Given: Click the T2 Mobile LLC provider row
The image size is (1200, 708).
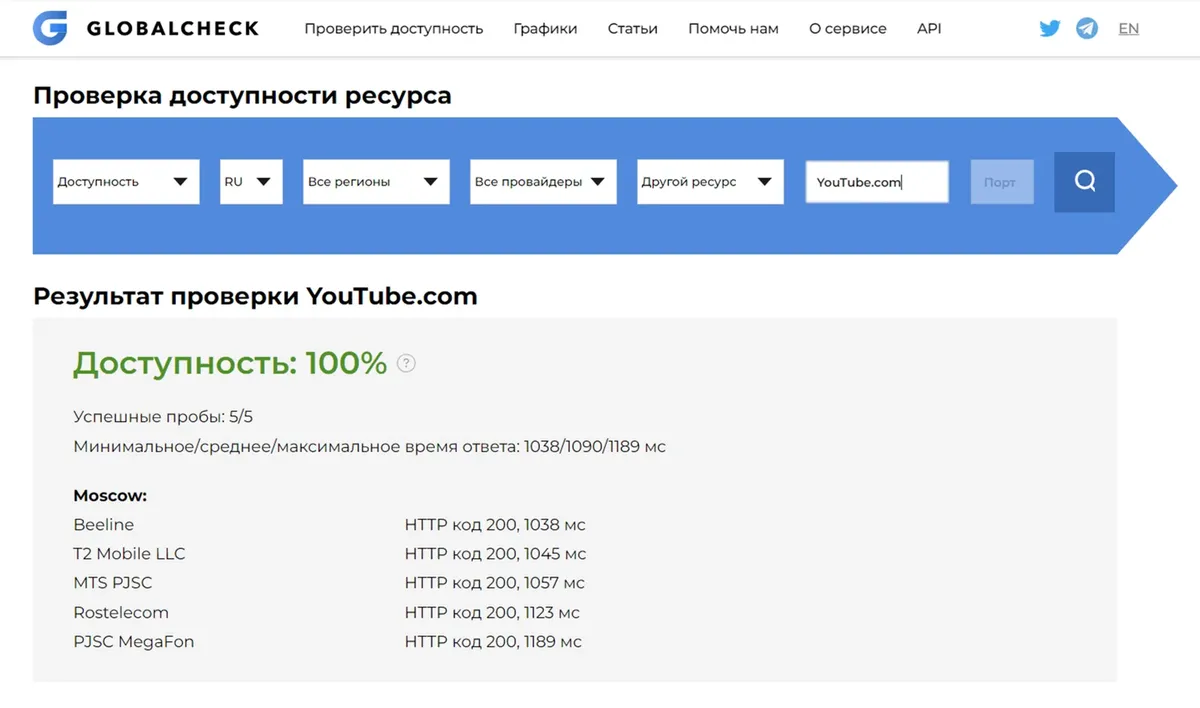Looking at the screenshot, I should (x=129, y=553).
